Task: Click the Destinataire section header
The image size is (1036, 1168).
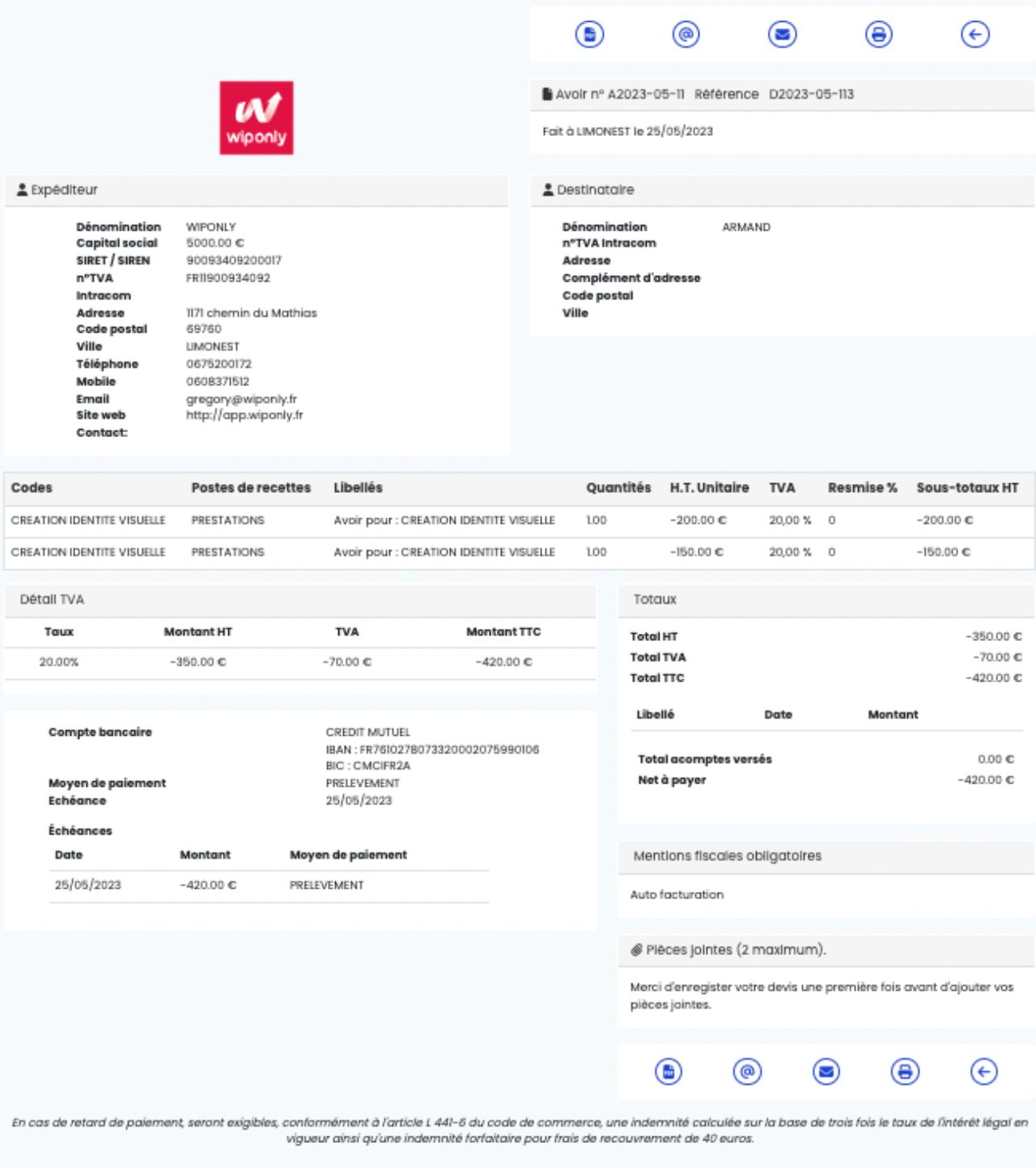Action: pos(595,190)
